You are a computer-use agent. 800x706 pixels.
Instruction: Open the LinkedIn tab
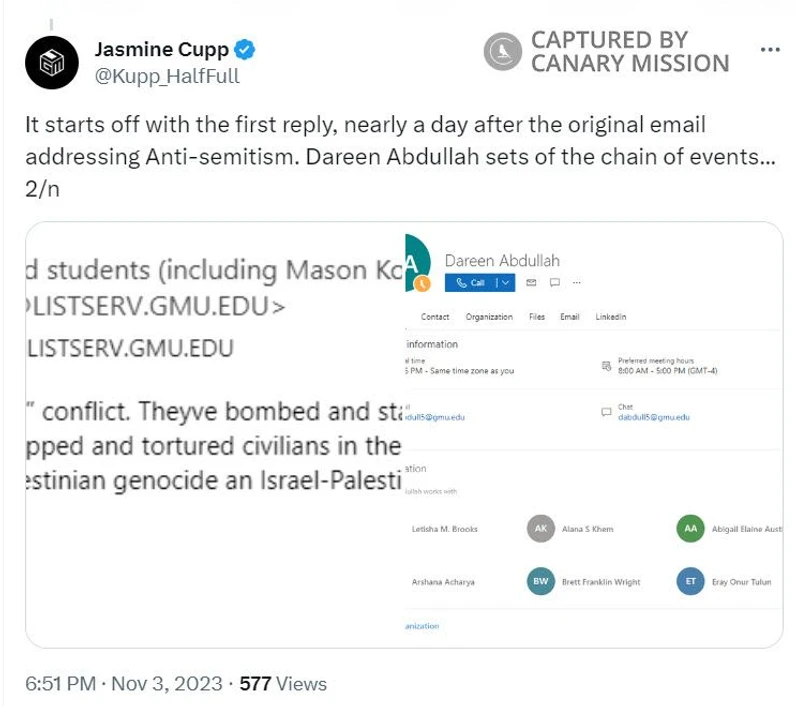click(x=611, y=317)
